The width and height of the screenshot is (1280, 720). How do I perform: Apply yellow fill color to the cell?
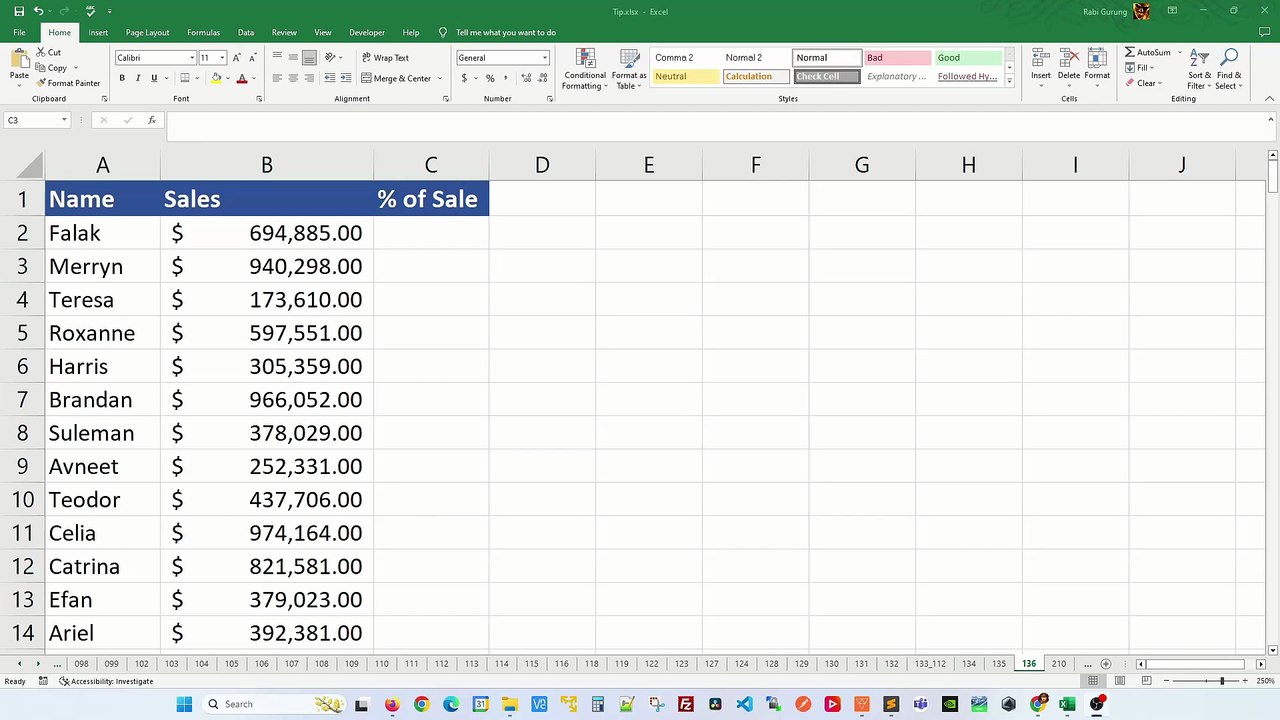click(216, 78)
